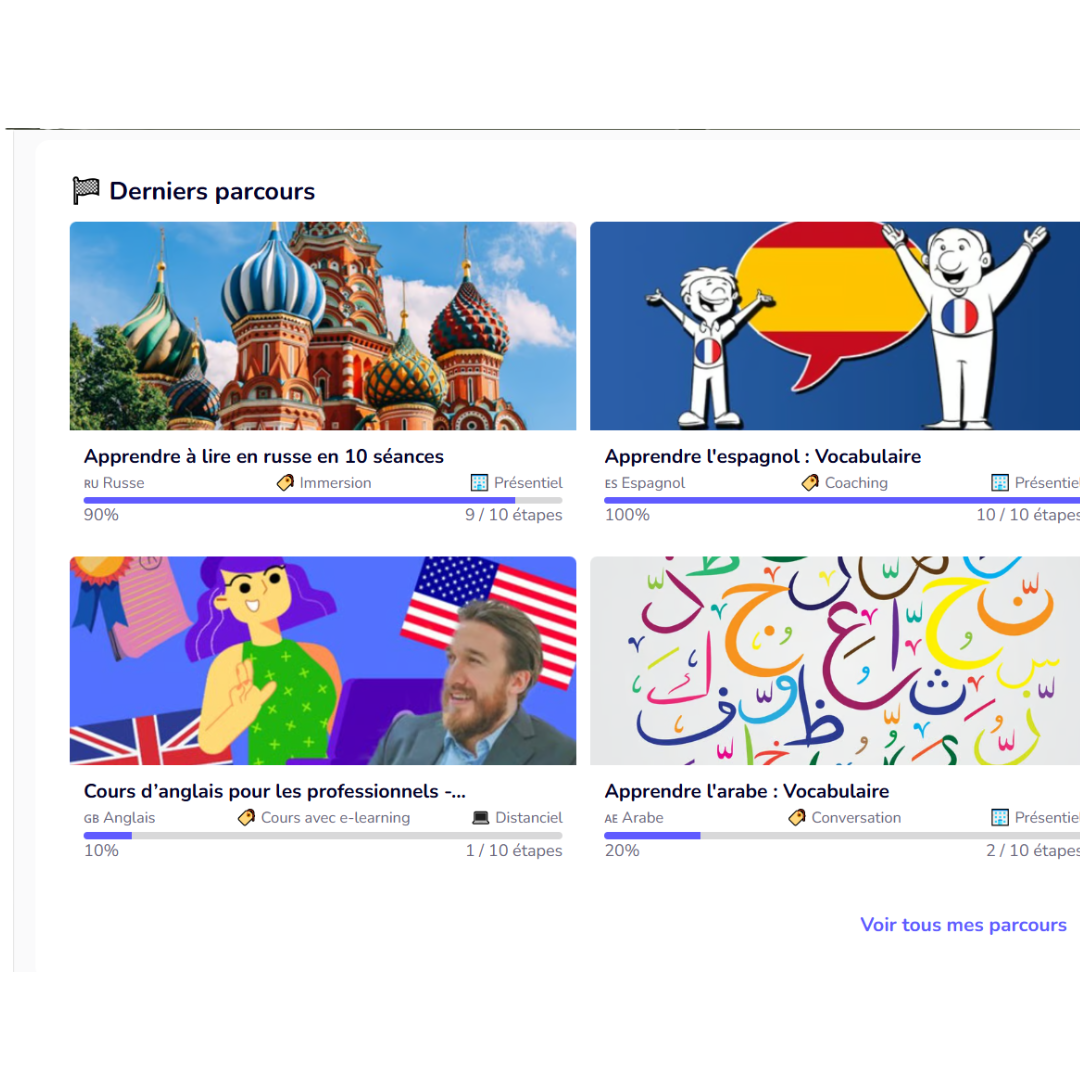The width and height of the screenshot is (1080, 1080).
Task: Click 'Voir tous mes parcours' link
Action: point(963,924)
